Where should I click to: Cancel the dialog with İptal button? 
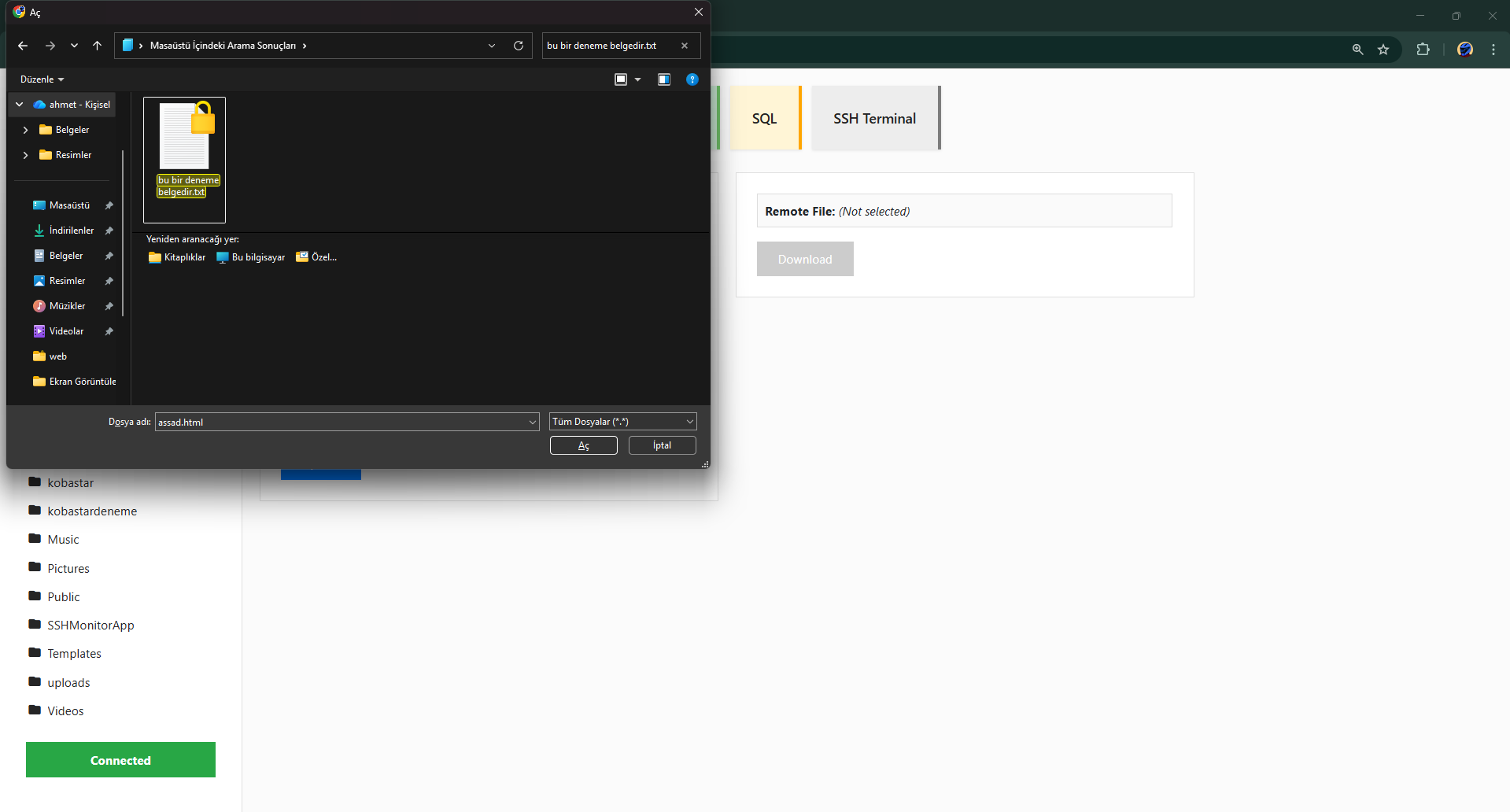(x=662, y=445)
